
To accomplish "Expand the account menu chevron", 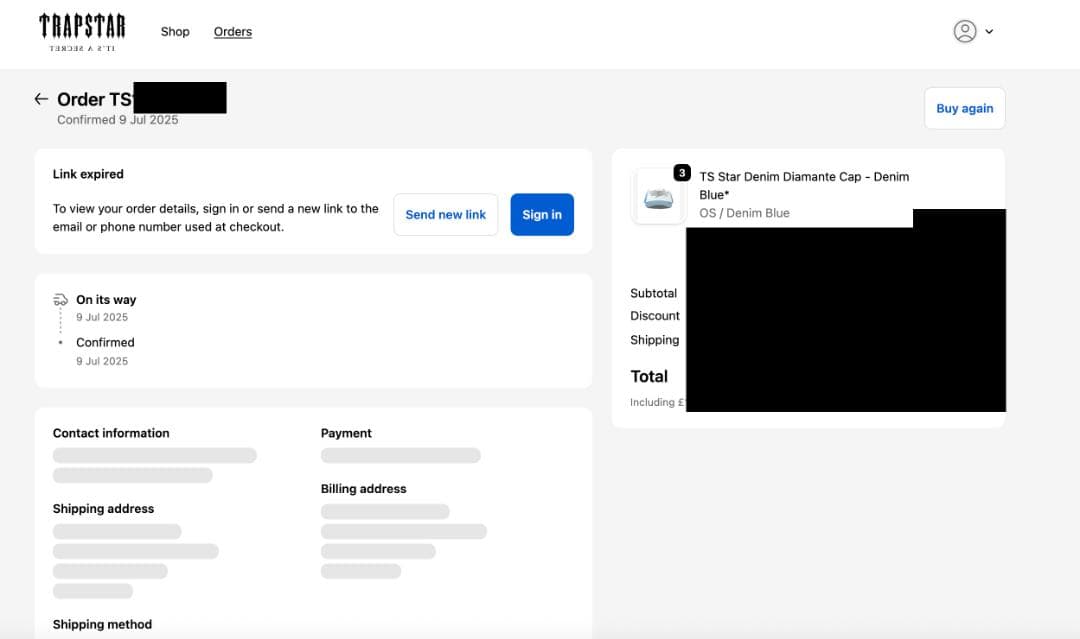I will (989, 32).
